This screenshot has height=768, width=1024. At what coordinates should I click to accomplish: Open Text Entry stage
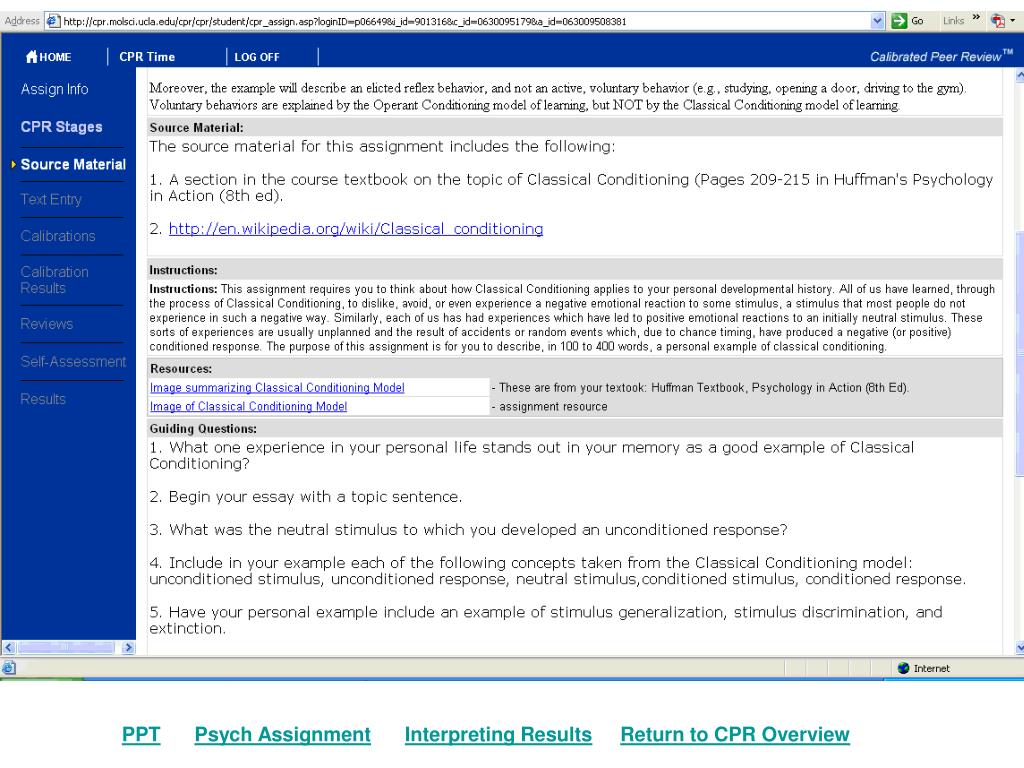[x=51, y=200]
